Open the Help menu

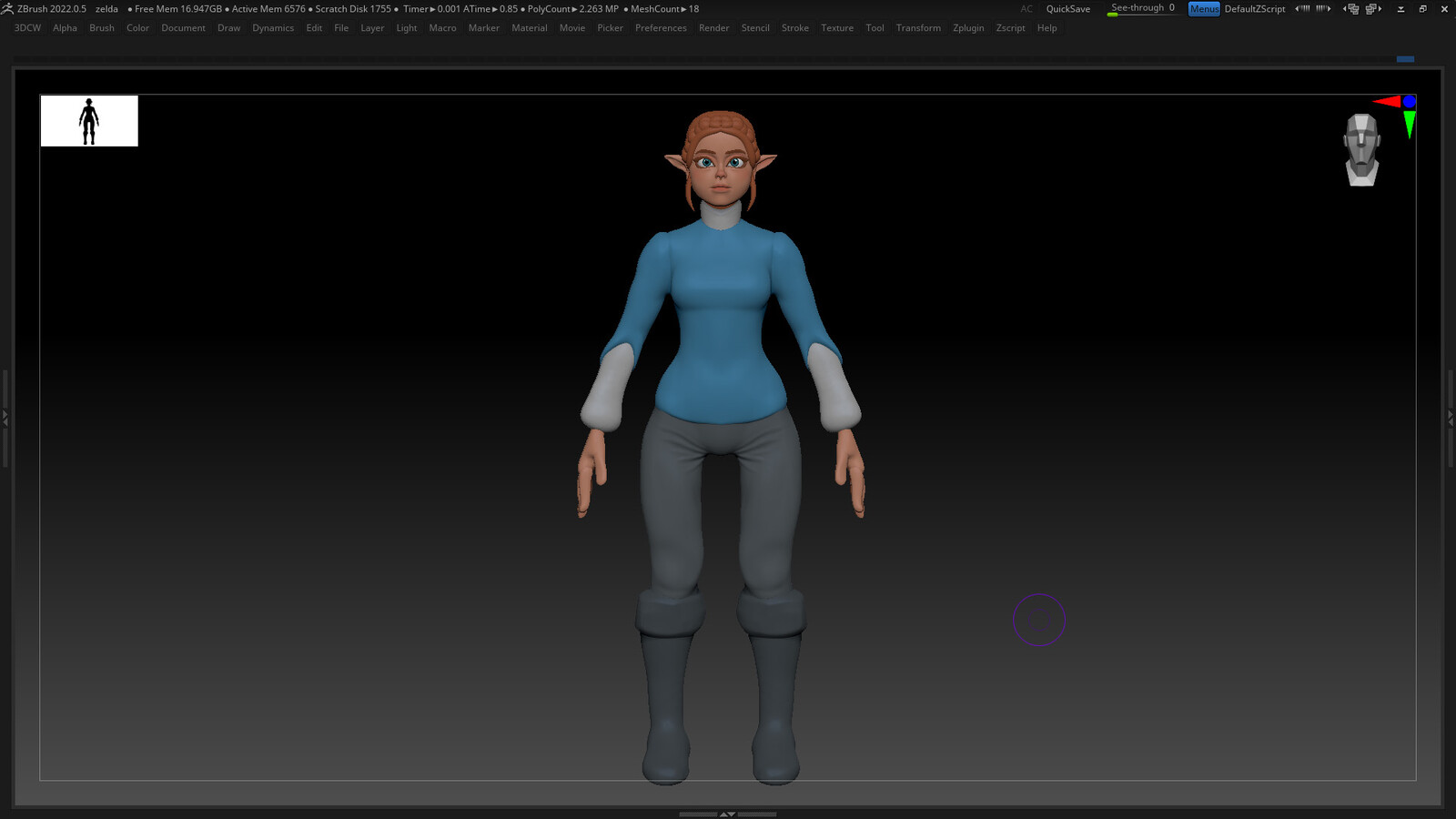tap(1046, 28)
